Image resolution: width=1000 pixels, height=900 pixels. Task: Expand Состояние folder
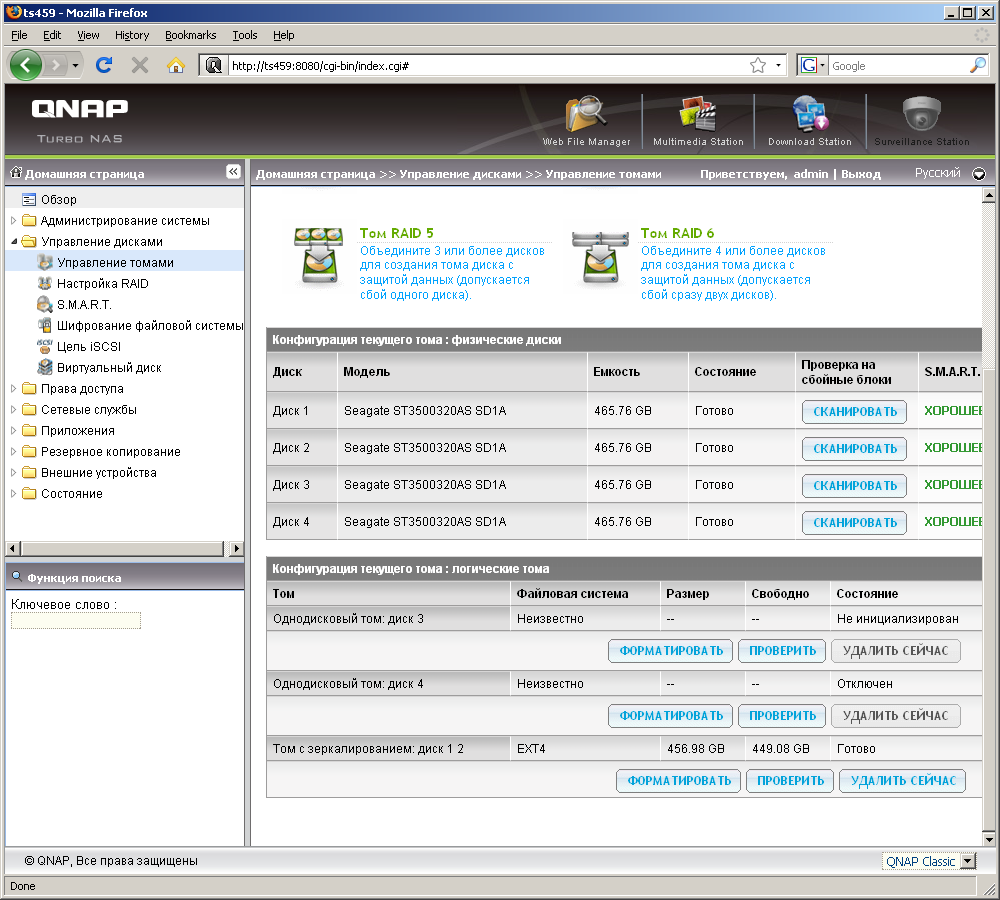(x=13, y=493)
